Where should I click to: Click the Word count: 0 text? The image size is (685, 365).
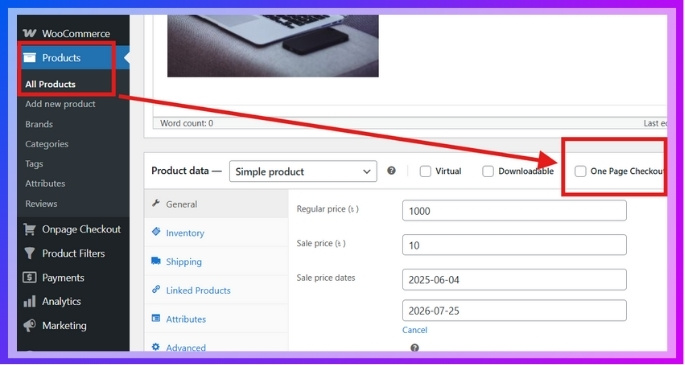[x=187, y=124]
